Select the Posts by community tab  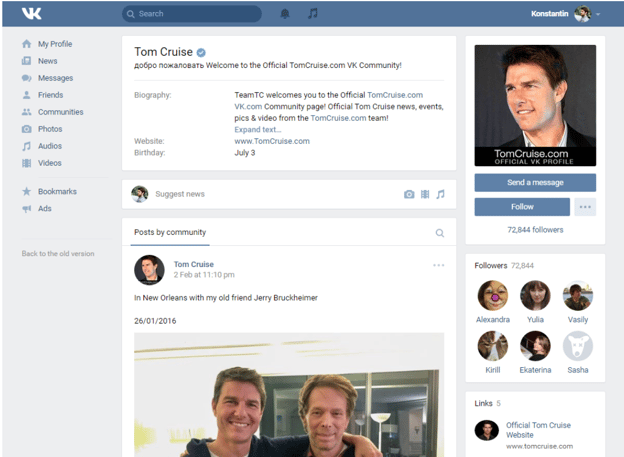coord(170,232)
